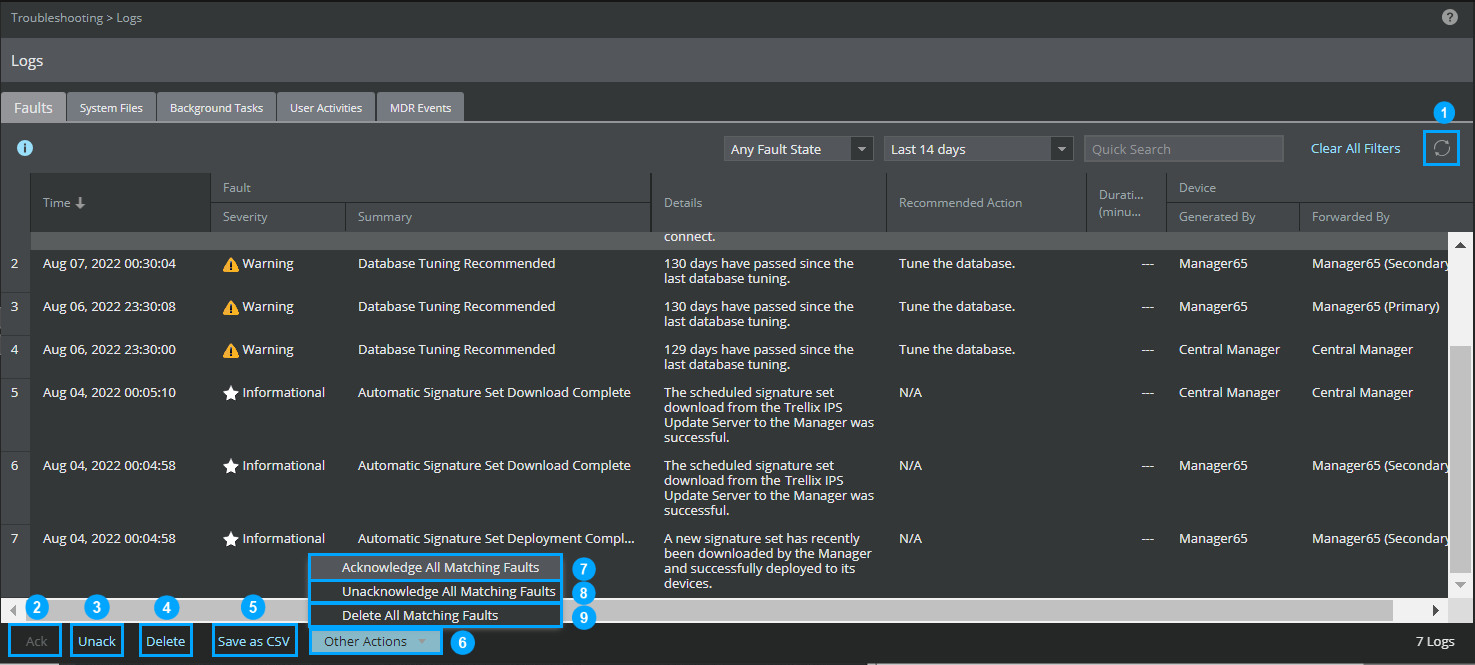The width and height of the screenshot is (1475, 665).
Task: Click the Ack button
Action: pyautogui.click(x=36, y=641)
